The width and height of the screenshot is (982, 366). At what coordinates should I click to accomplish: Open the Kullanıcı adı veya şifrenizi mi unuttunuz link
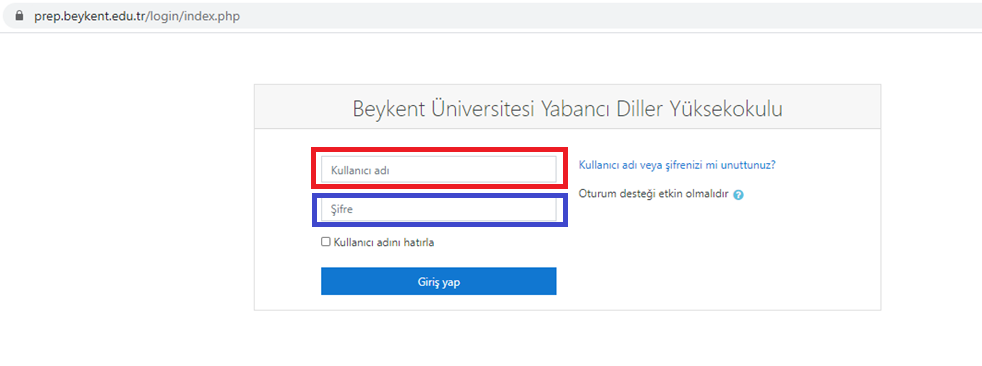tap(678, 165)
